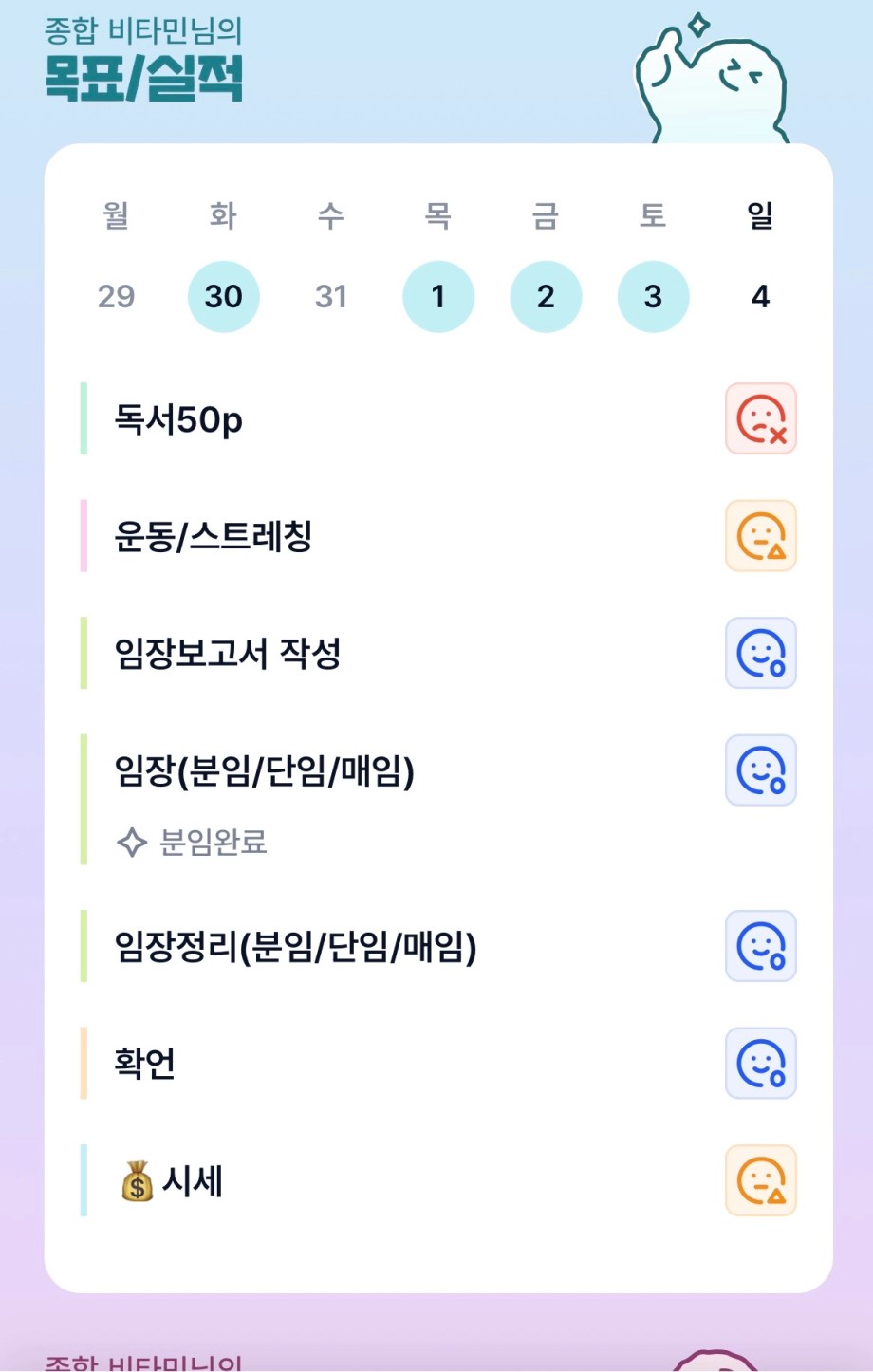
Task: Click the money bag 시세 goal
Action: (x=173, y=1181)
